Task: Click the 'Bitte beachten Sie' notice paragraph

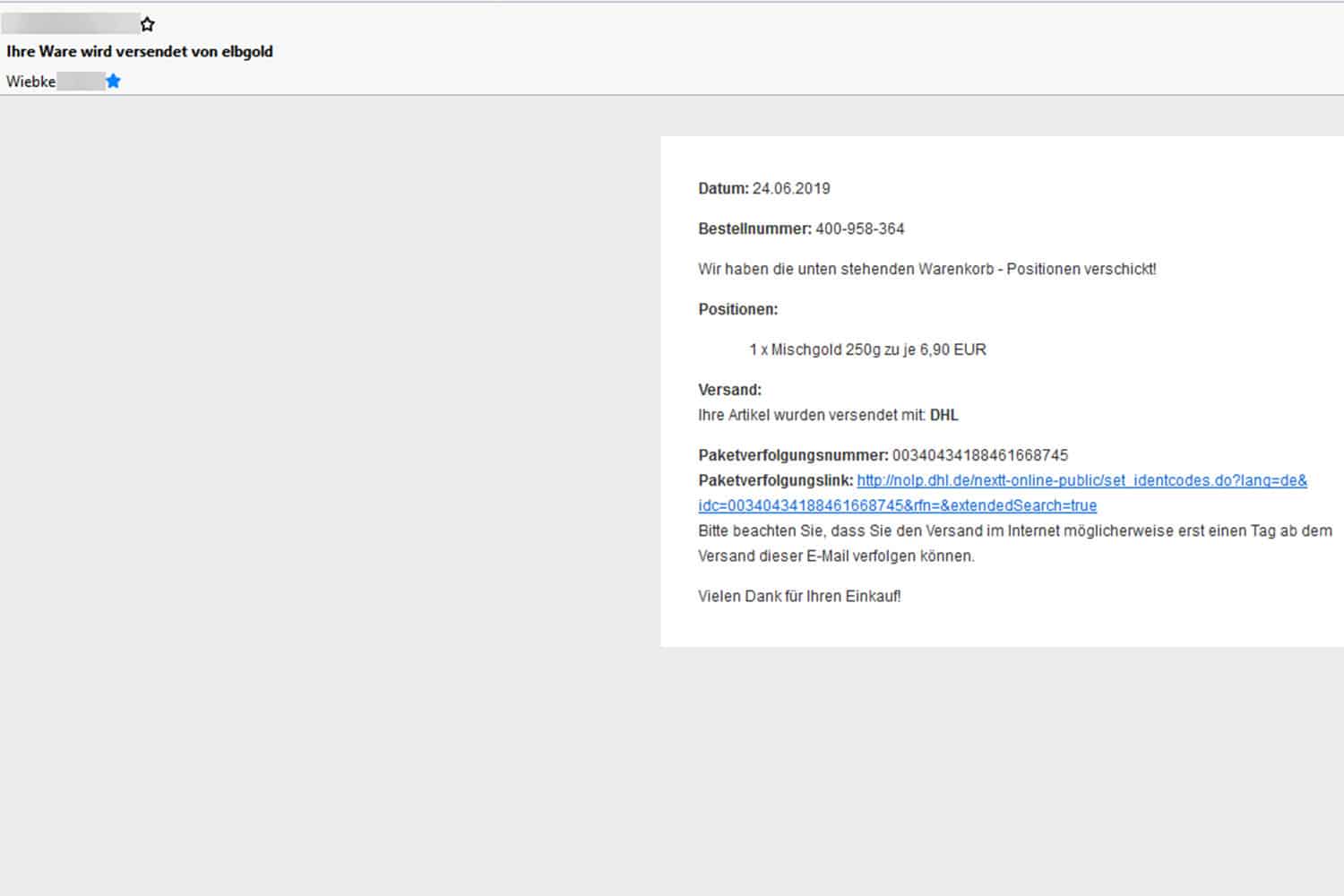Action: [1014, 543]
